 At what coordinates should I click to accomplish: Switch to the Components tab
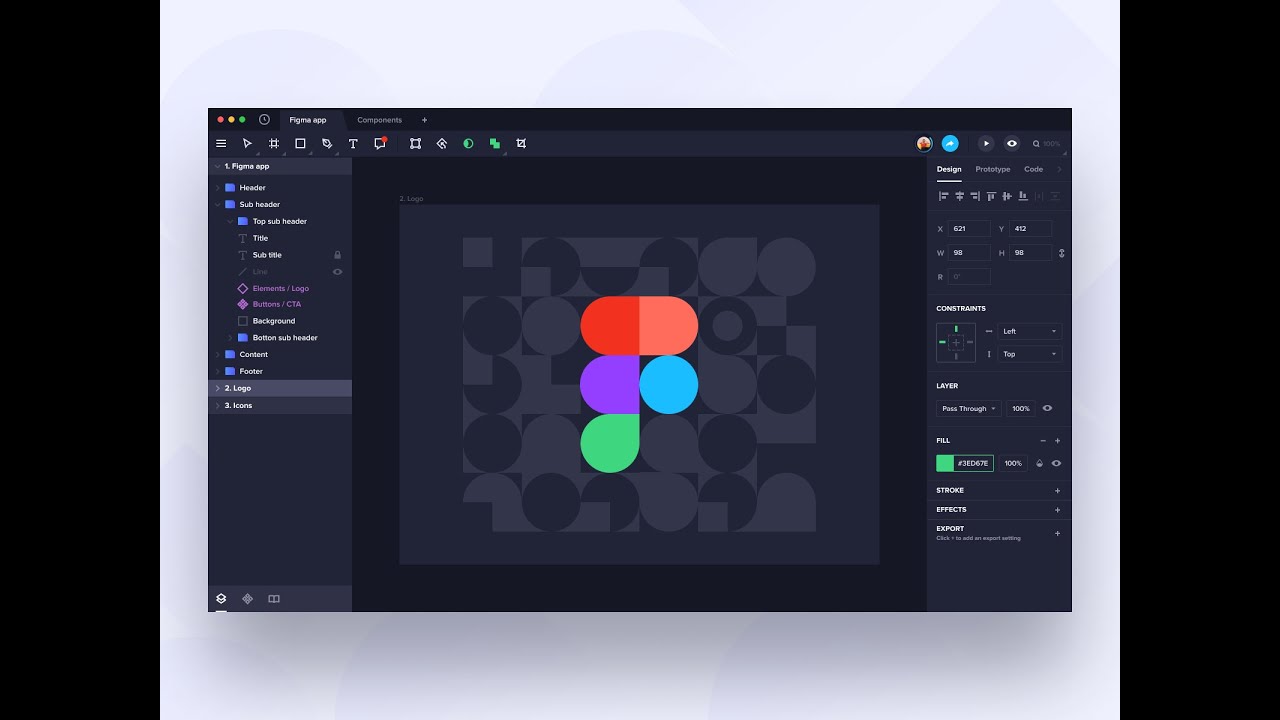[380, 120]
